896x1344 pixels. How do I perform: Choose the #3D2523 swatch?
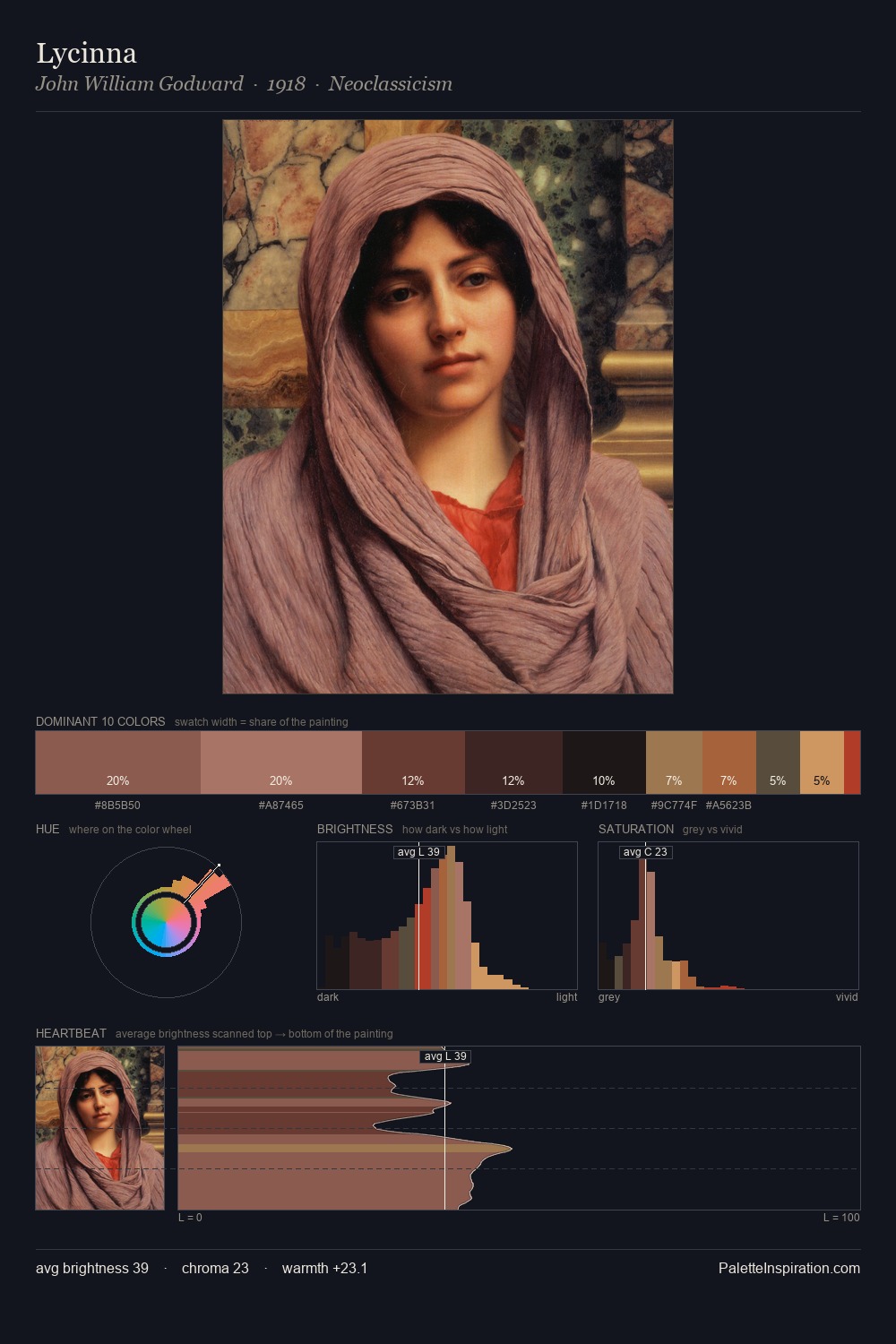(x=513, y=762)
